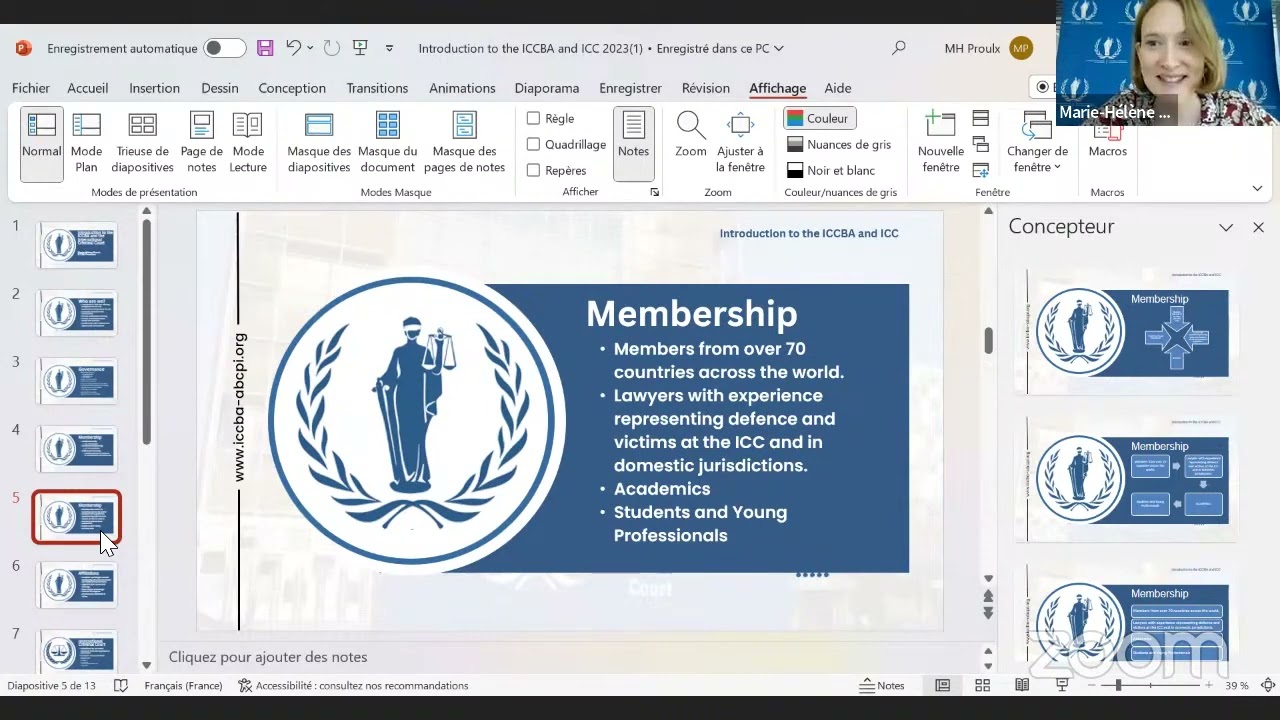Click fit slide to window icon

click(x=1268, y=685)
